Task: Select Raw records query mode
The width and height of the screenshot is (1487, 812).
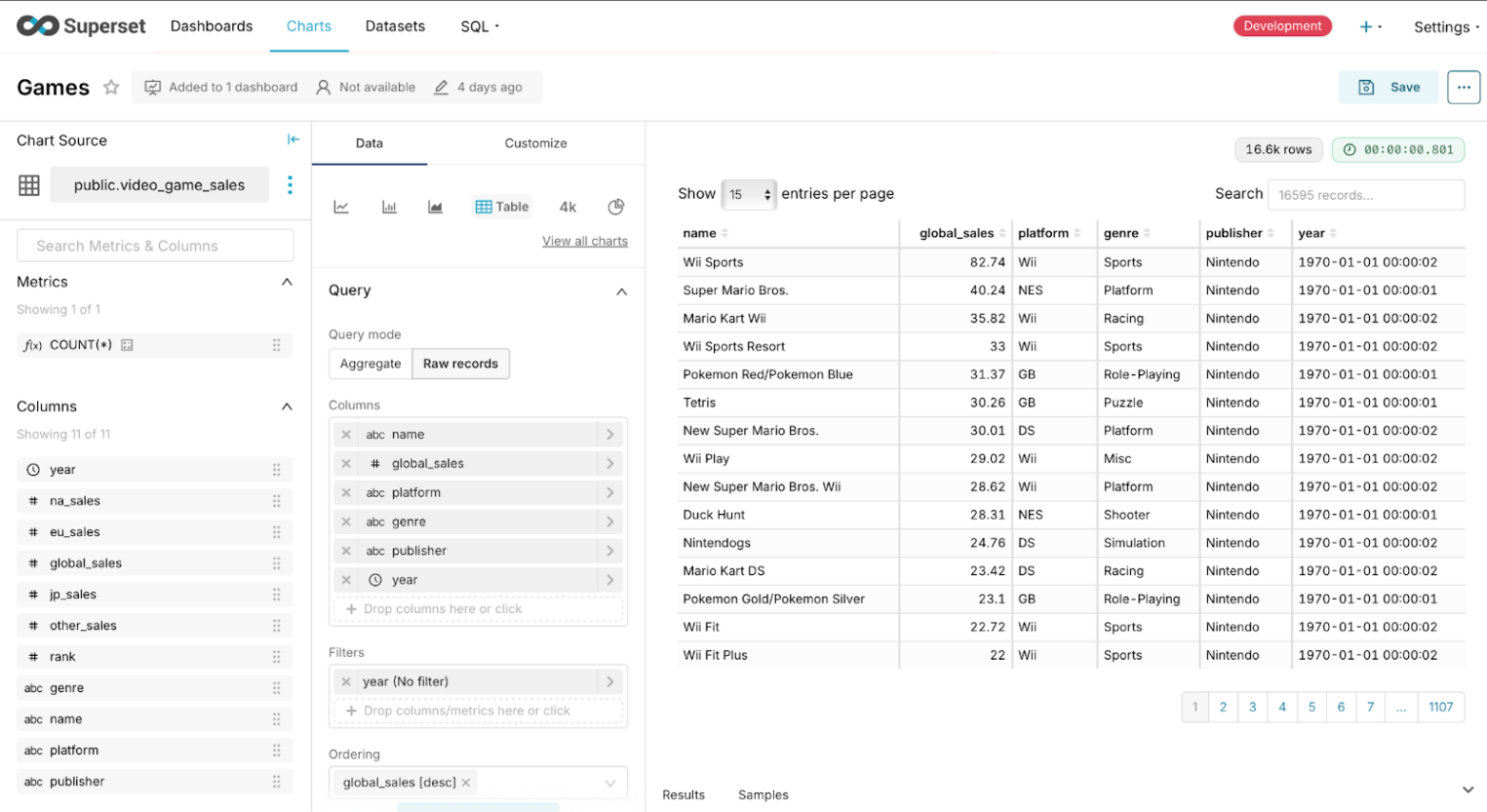Action: point(460,364)
